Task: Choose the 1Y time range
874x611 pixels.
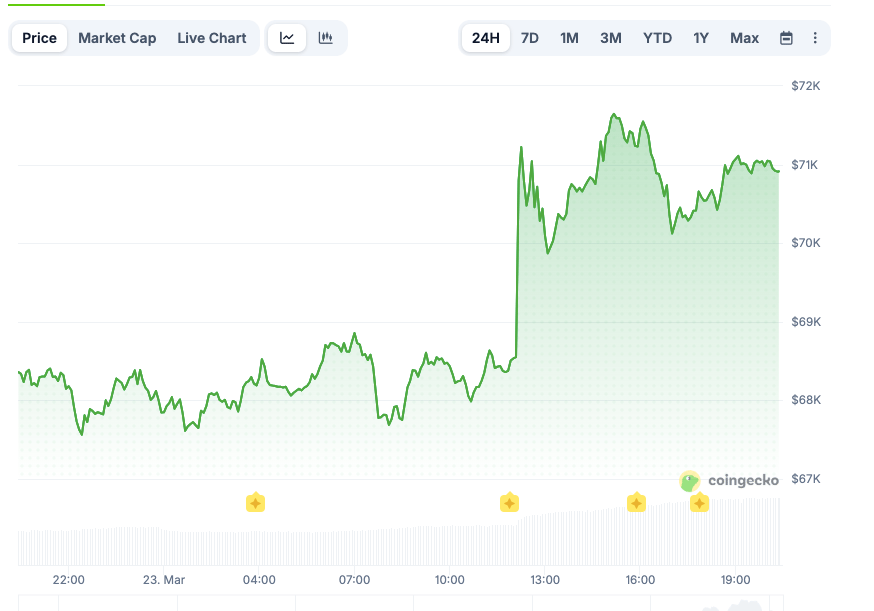Action: [701, 38]
